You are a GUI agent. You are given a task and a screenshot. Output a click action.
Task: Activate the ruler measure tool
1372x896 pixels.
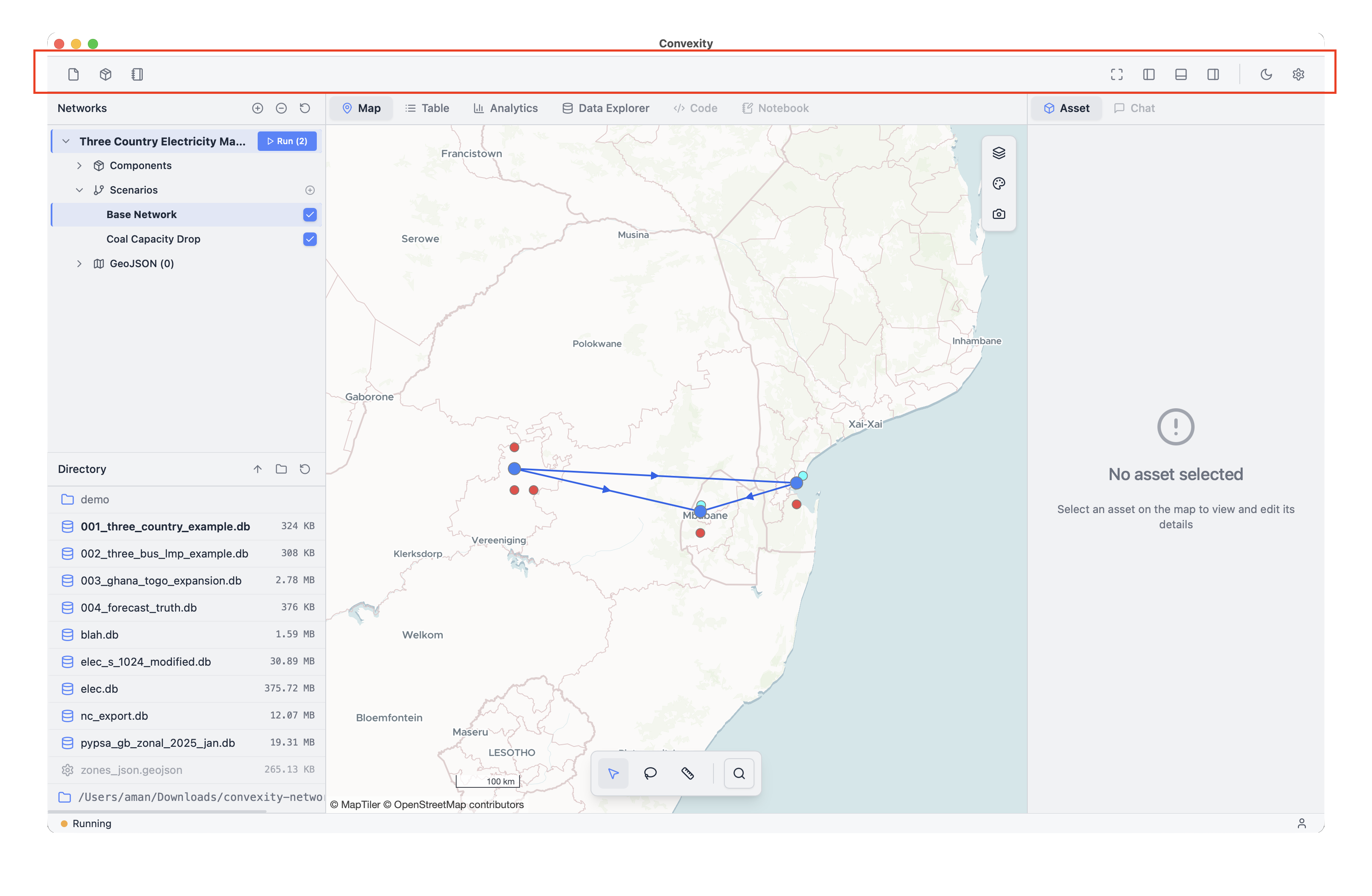(687, 773)
